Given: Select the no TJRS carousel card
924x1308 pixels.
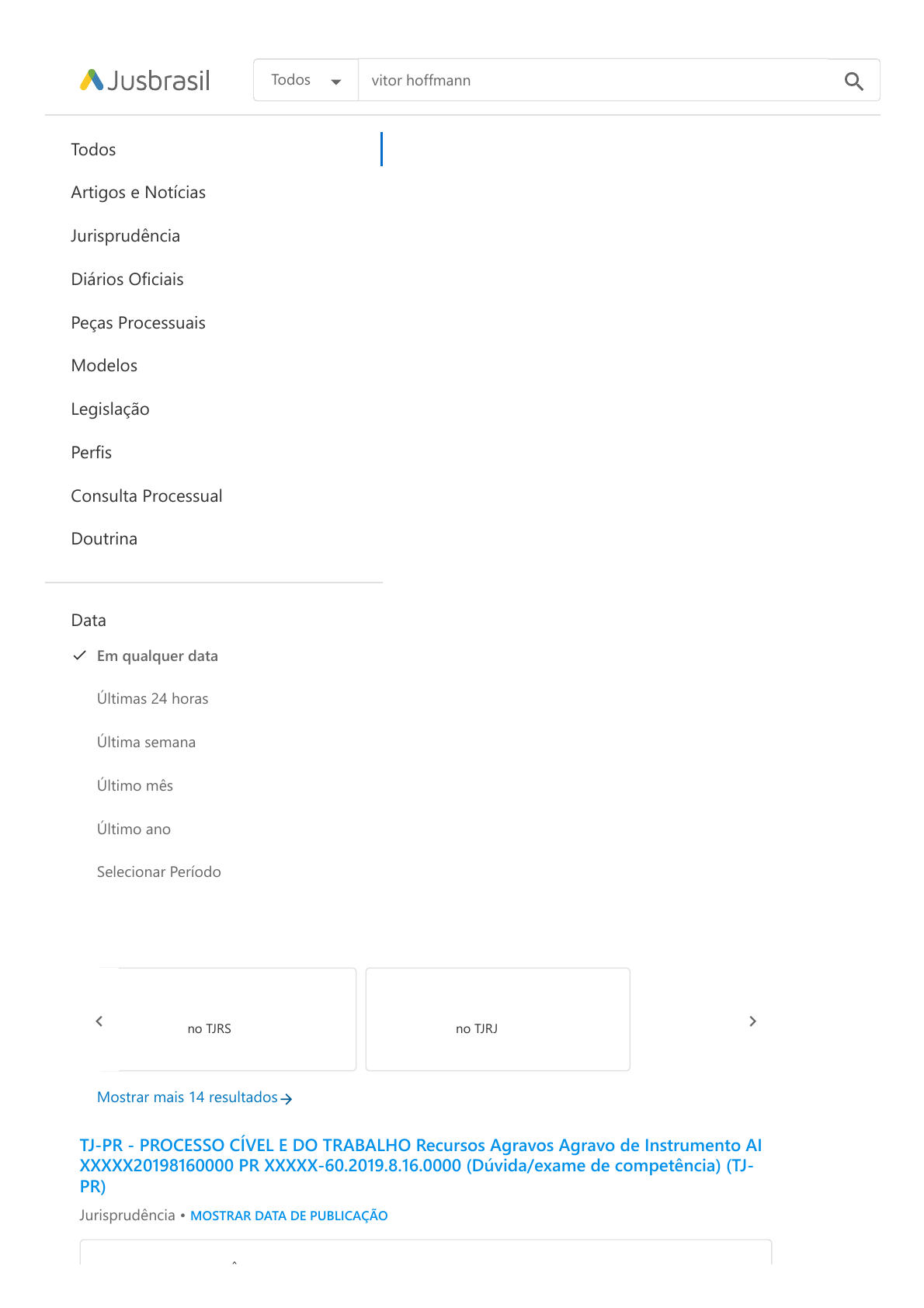Looking at the screenshot, I should [233, 1020].
